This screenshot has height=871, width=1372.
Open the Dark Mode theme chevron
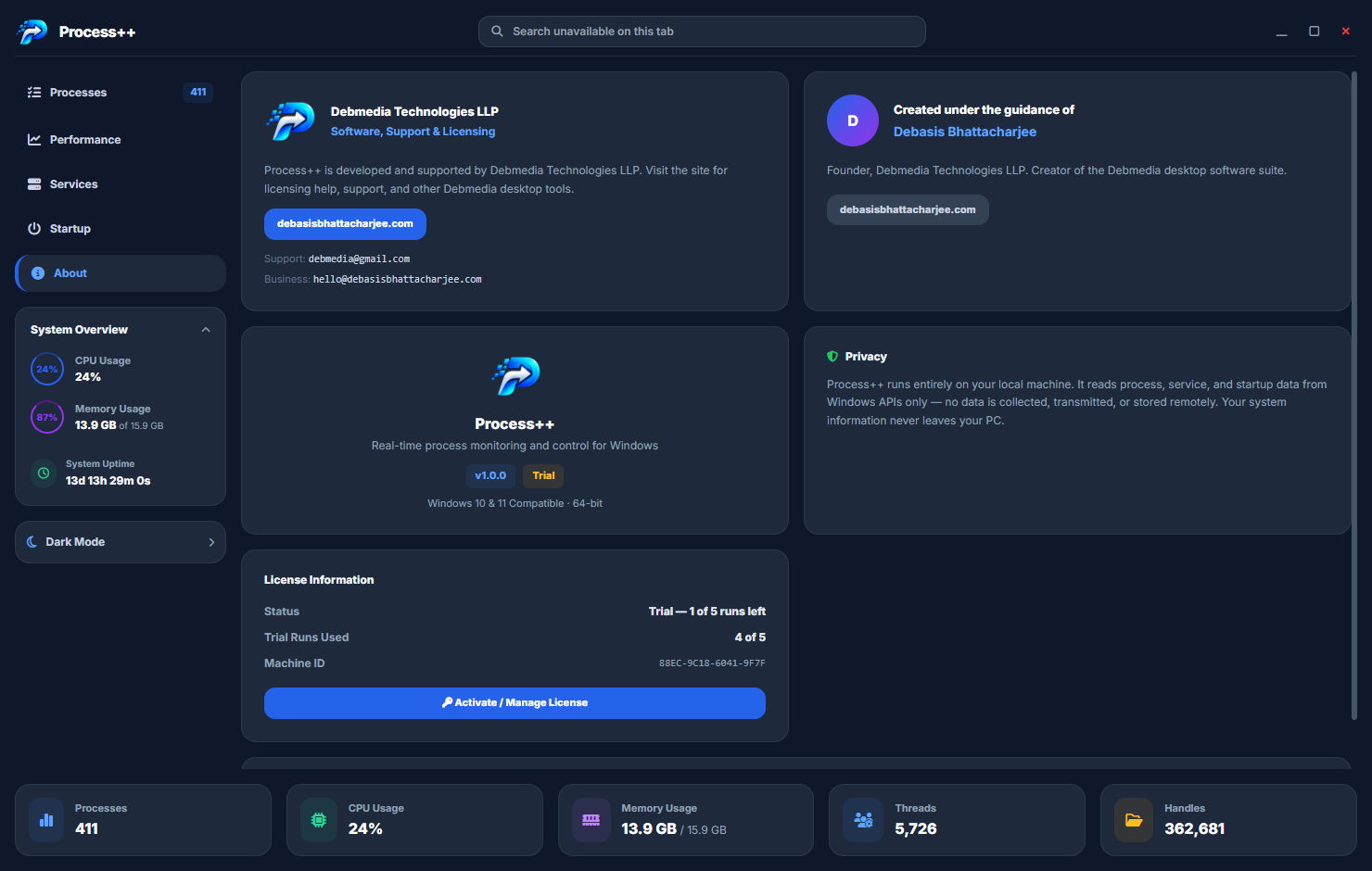click(x=211, y=542)
